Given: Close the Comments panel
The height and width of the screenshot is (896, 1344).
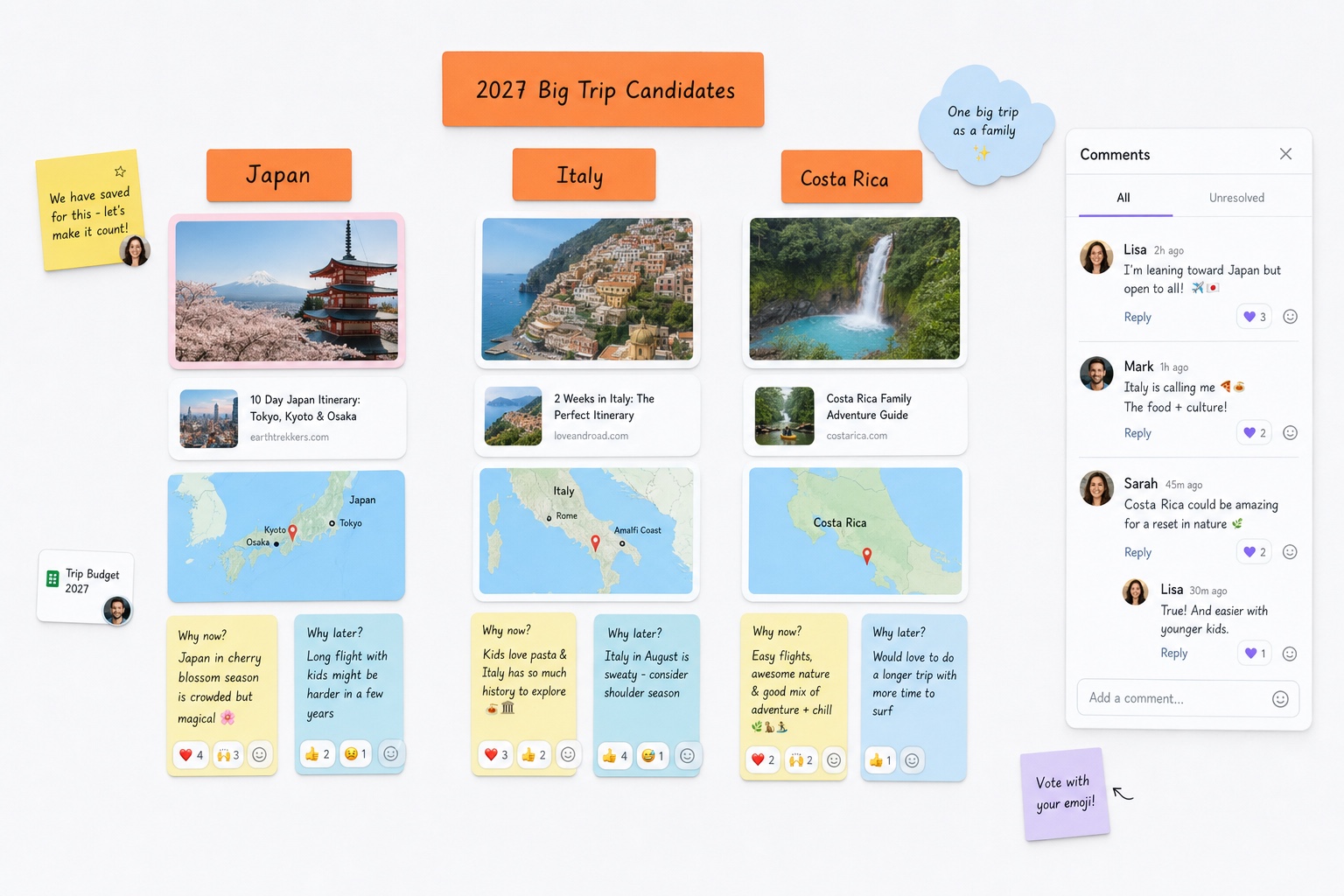Looking at the screenshot, I should point(1285,154).
